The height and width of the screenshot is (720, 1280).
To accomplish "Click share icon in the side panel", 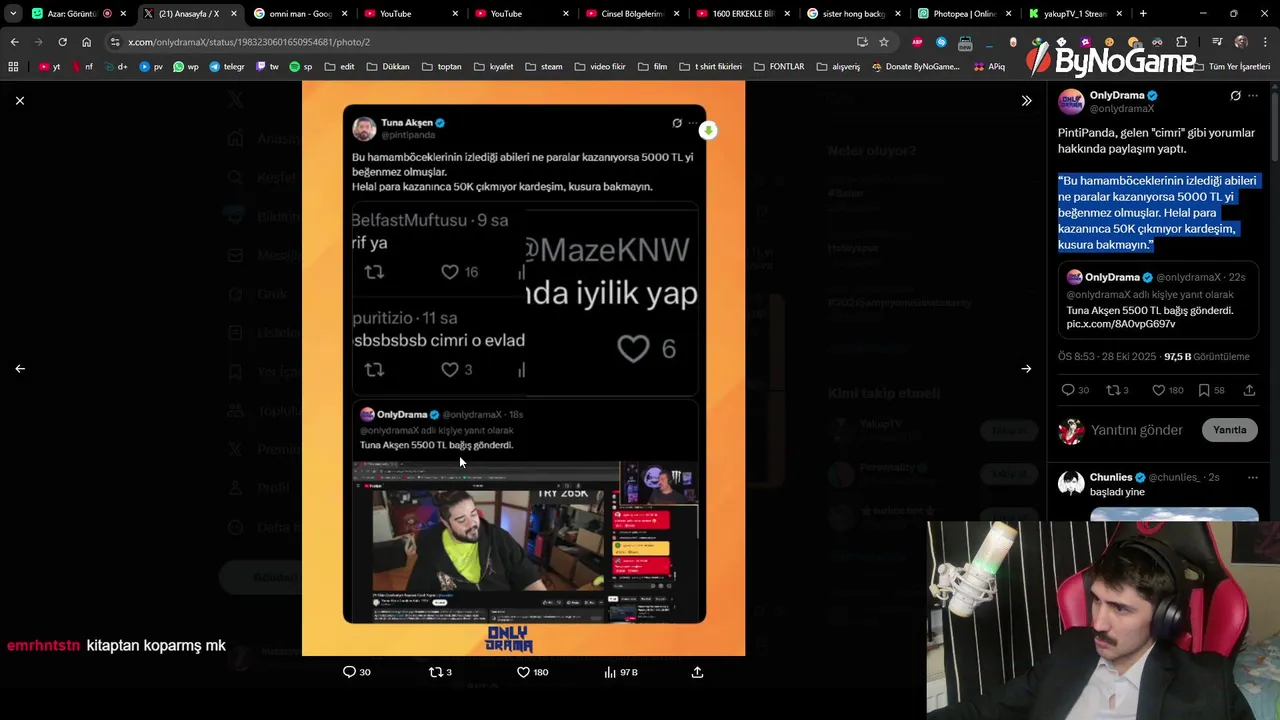I will point(1249,390).
